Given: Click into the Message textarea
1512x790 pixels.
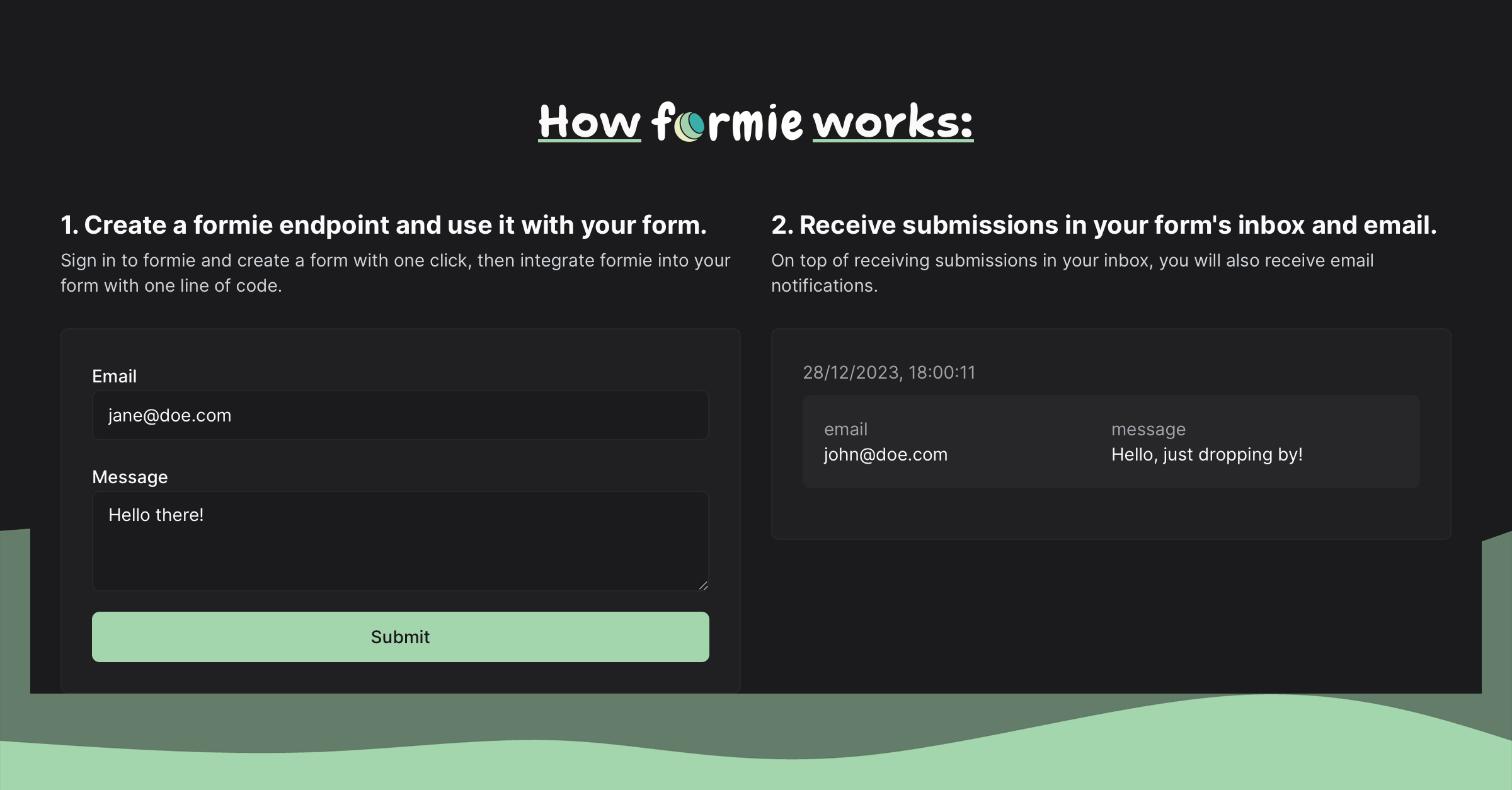Looking at the screenshot, I should click(x=401, y=541).
